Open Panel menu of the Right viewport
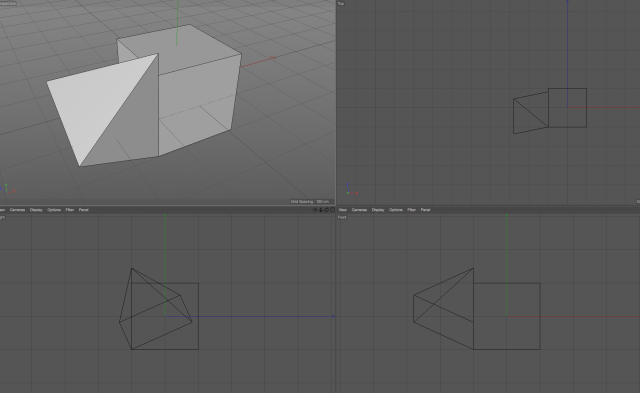 click(83, 210)
